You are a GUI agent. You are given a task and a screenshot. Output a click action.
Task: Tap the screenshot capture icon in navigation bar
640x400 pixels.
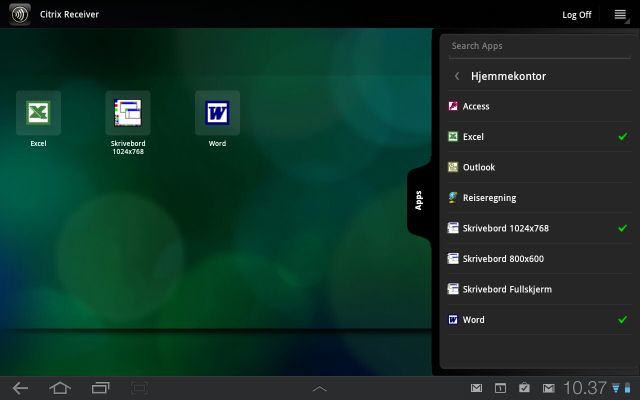click(x=139, y=387)
